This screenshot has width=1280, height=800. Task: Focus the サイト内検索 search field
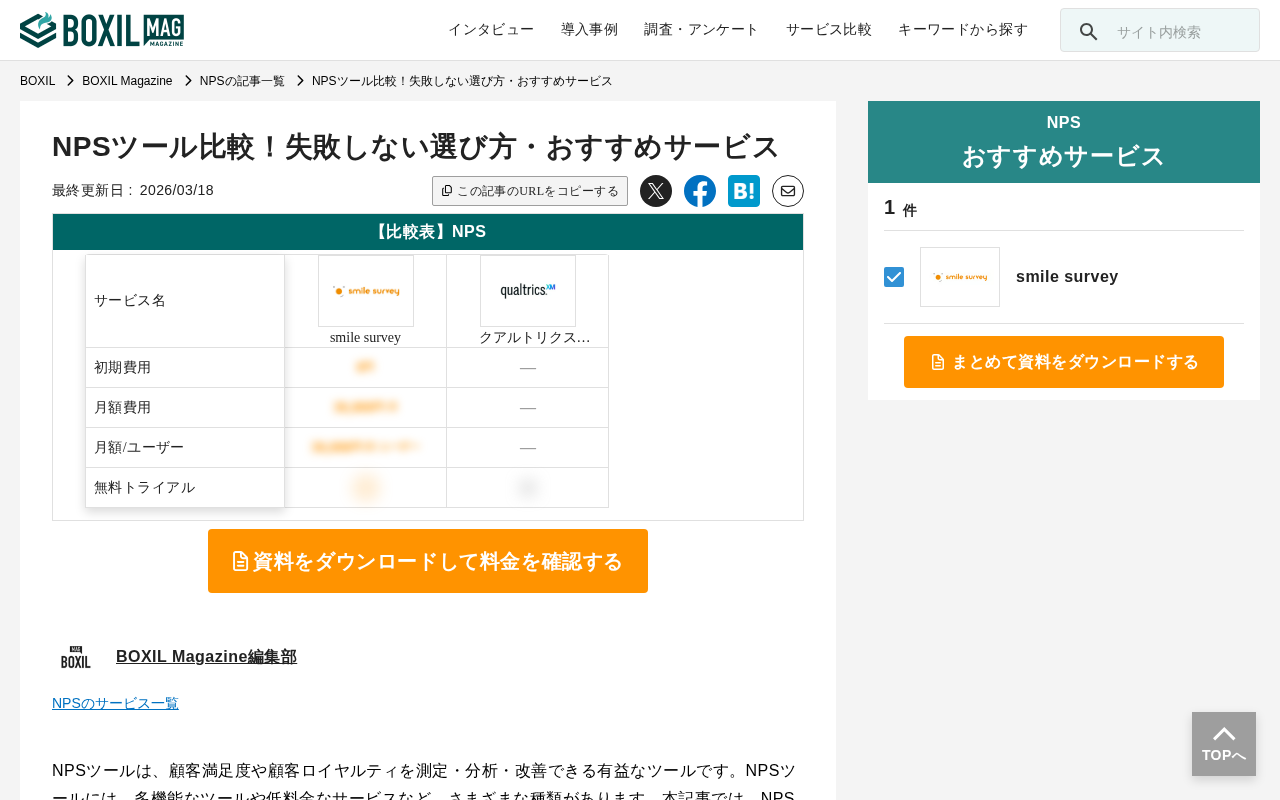1160,30
